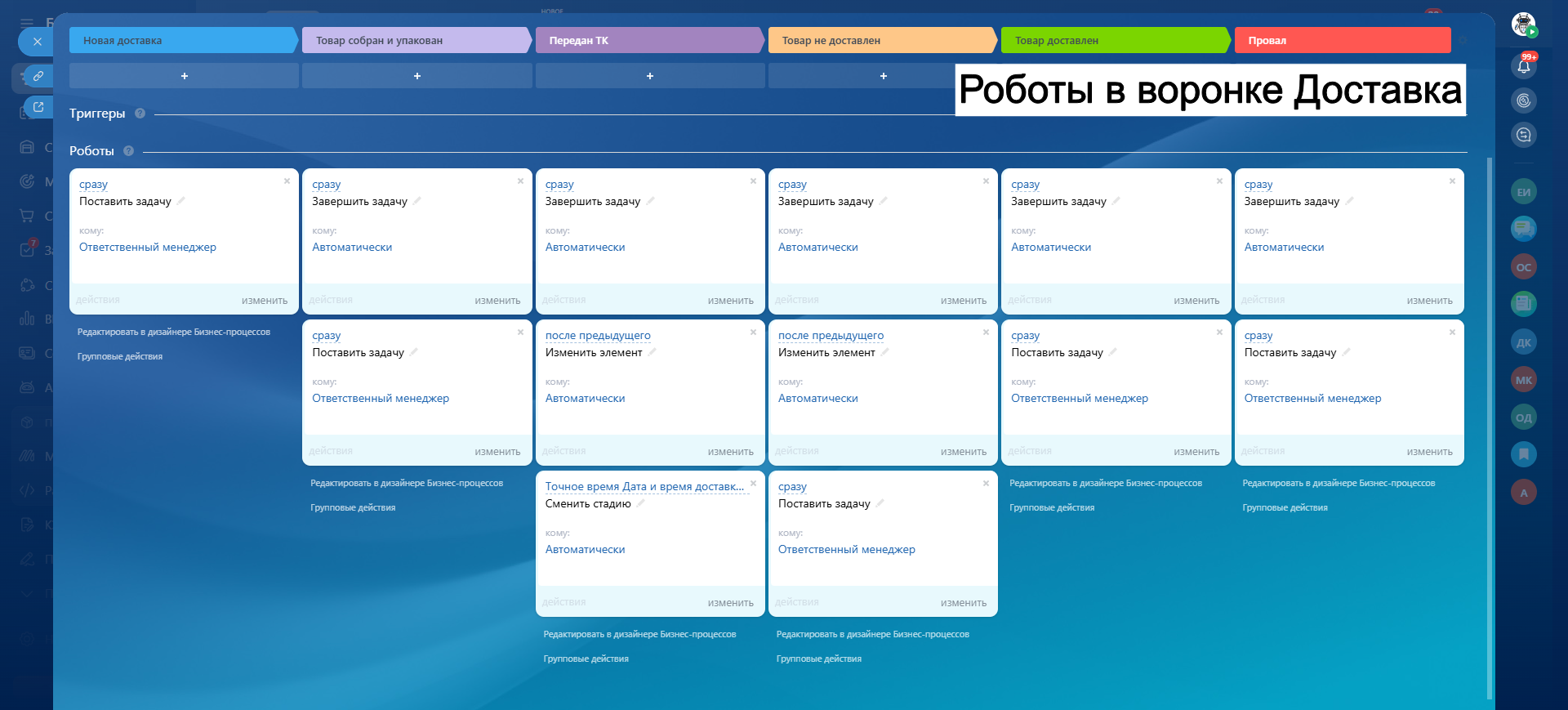Open the сразу timing dropdown in Новая доставка robot

(93, 185)
